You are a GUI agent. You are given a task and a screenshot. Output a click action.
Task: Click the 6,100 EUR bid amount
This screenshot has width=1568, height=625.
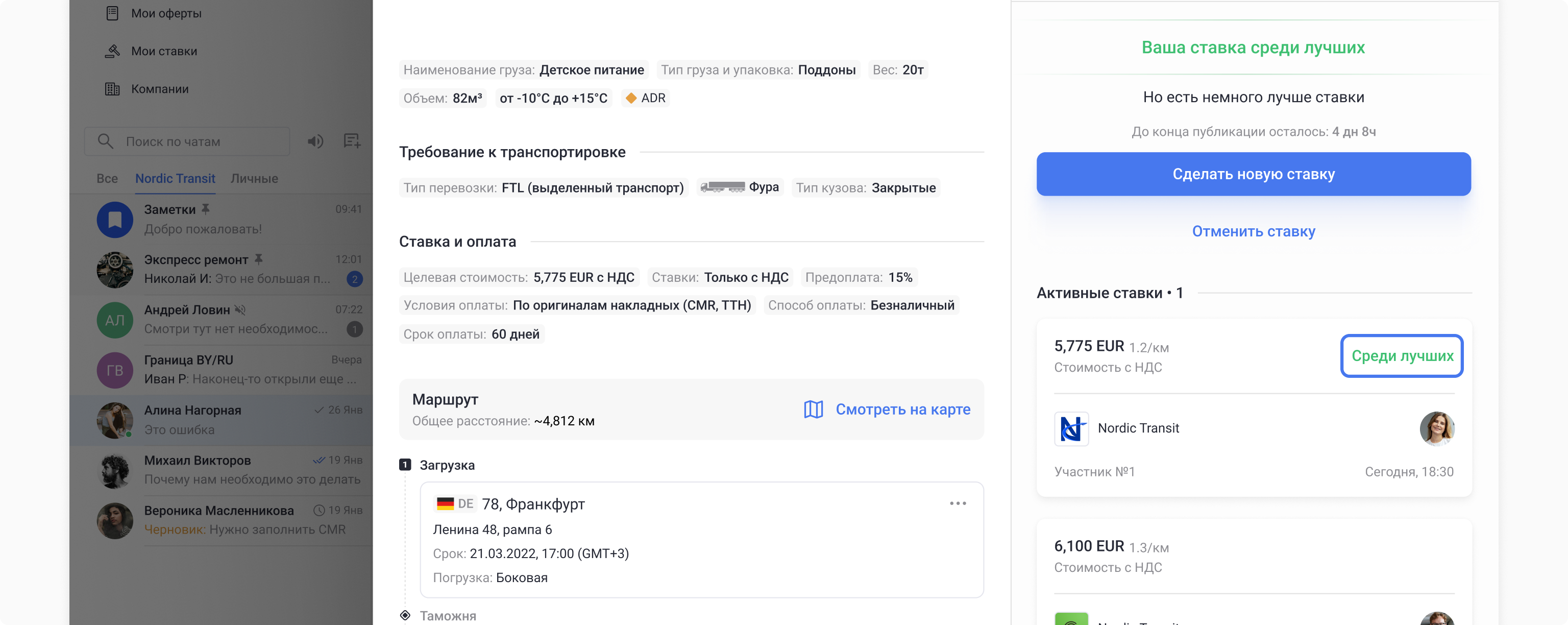pyautogui.click(x=1089, y=546)
